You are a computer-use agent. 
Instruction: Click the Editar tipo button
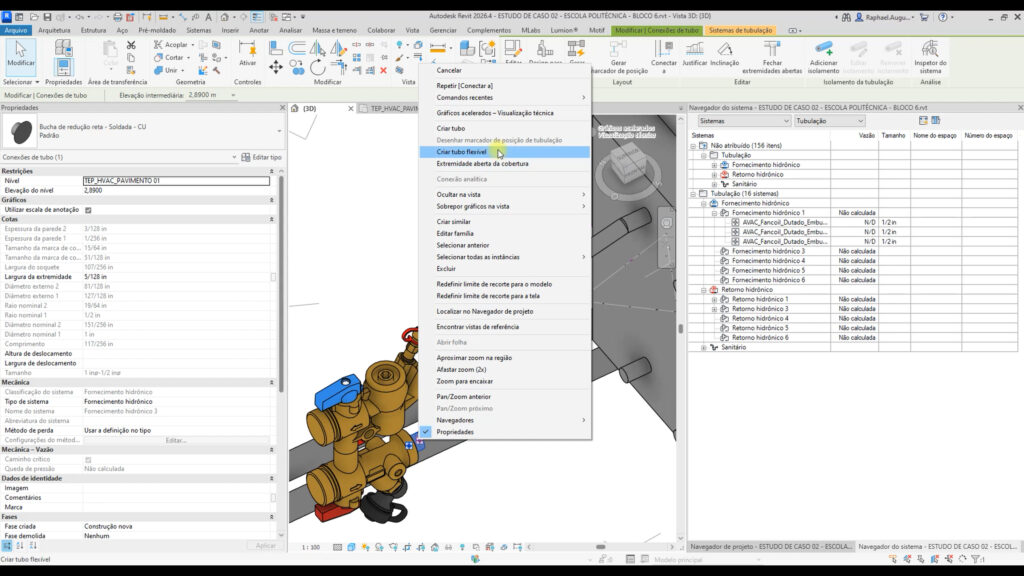261,157
